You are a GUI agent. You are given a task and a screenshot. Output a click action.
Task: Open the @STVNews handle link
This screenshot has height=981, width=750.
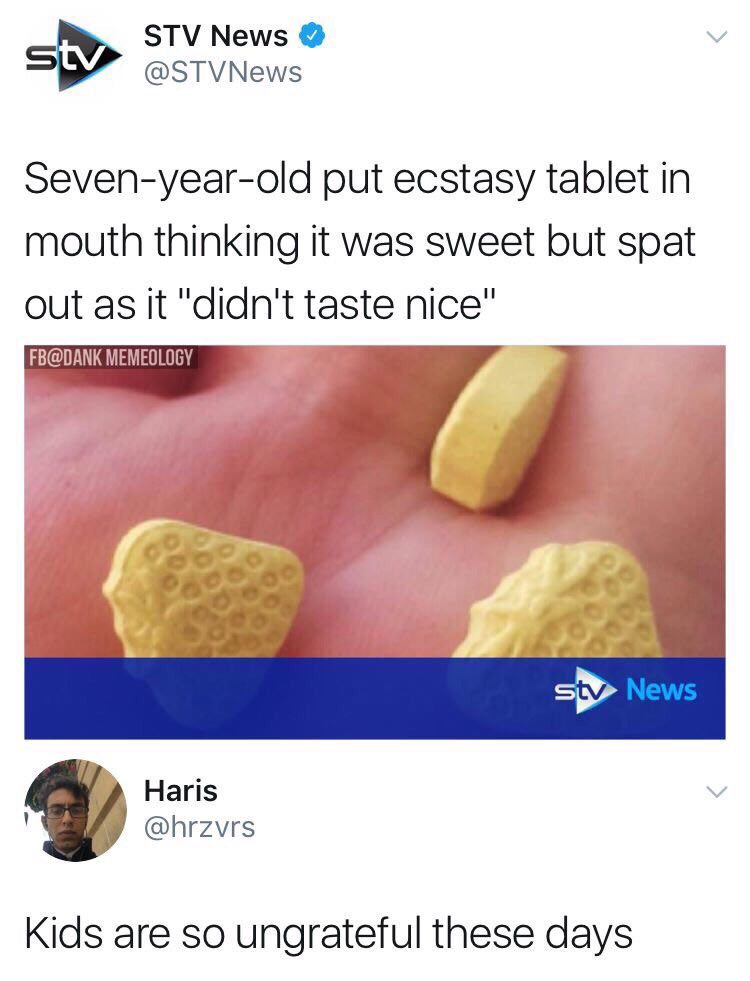click(x=223, y=72)
